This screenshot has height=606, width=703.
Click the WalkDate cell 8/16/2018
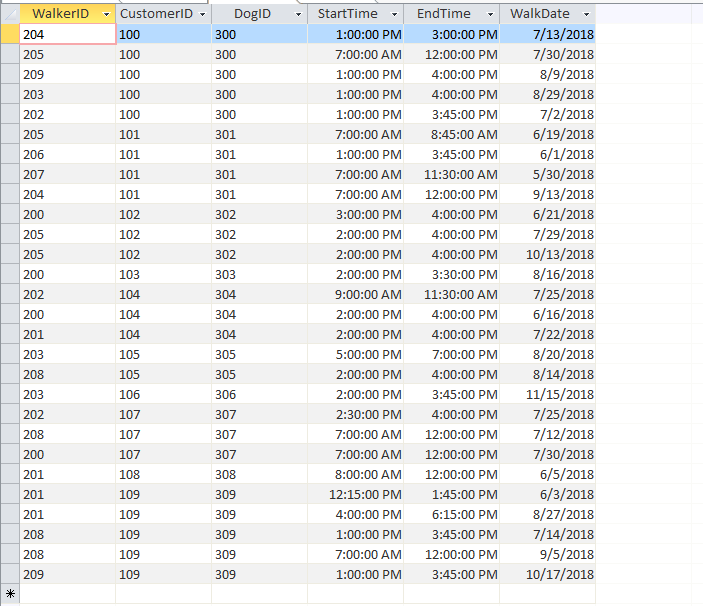point(547,274)
